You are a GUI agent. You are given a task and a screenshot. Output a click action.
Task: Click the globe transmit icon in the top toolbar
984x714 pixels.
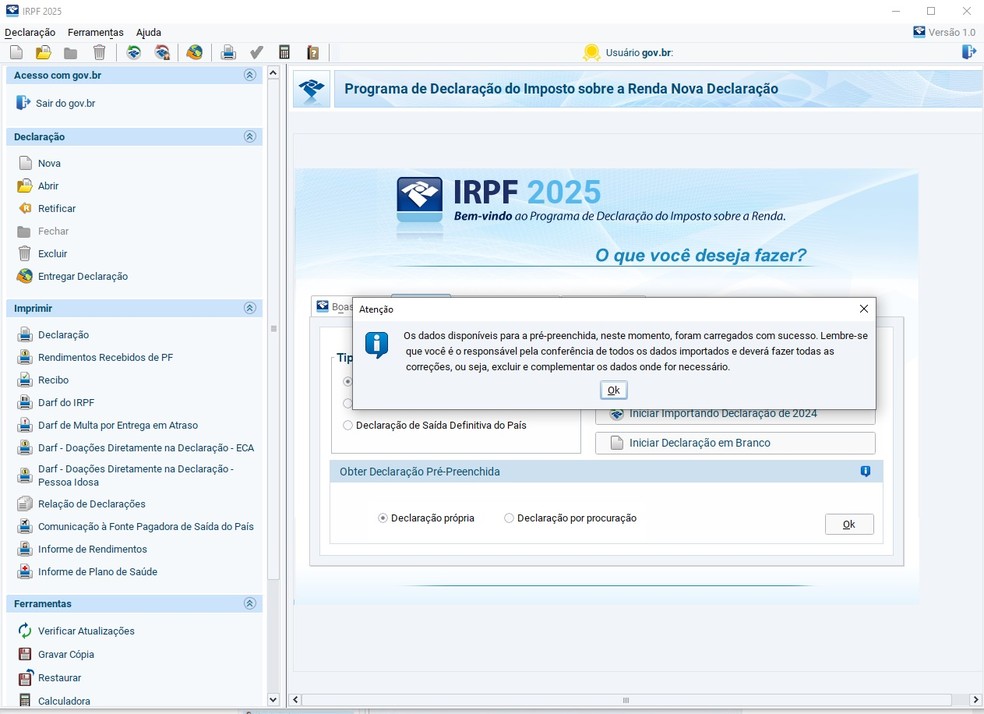click(x=195, y=53)
